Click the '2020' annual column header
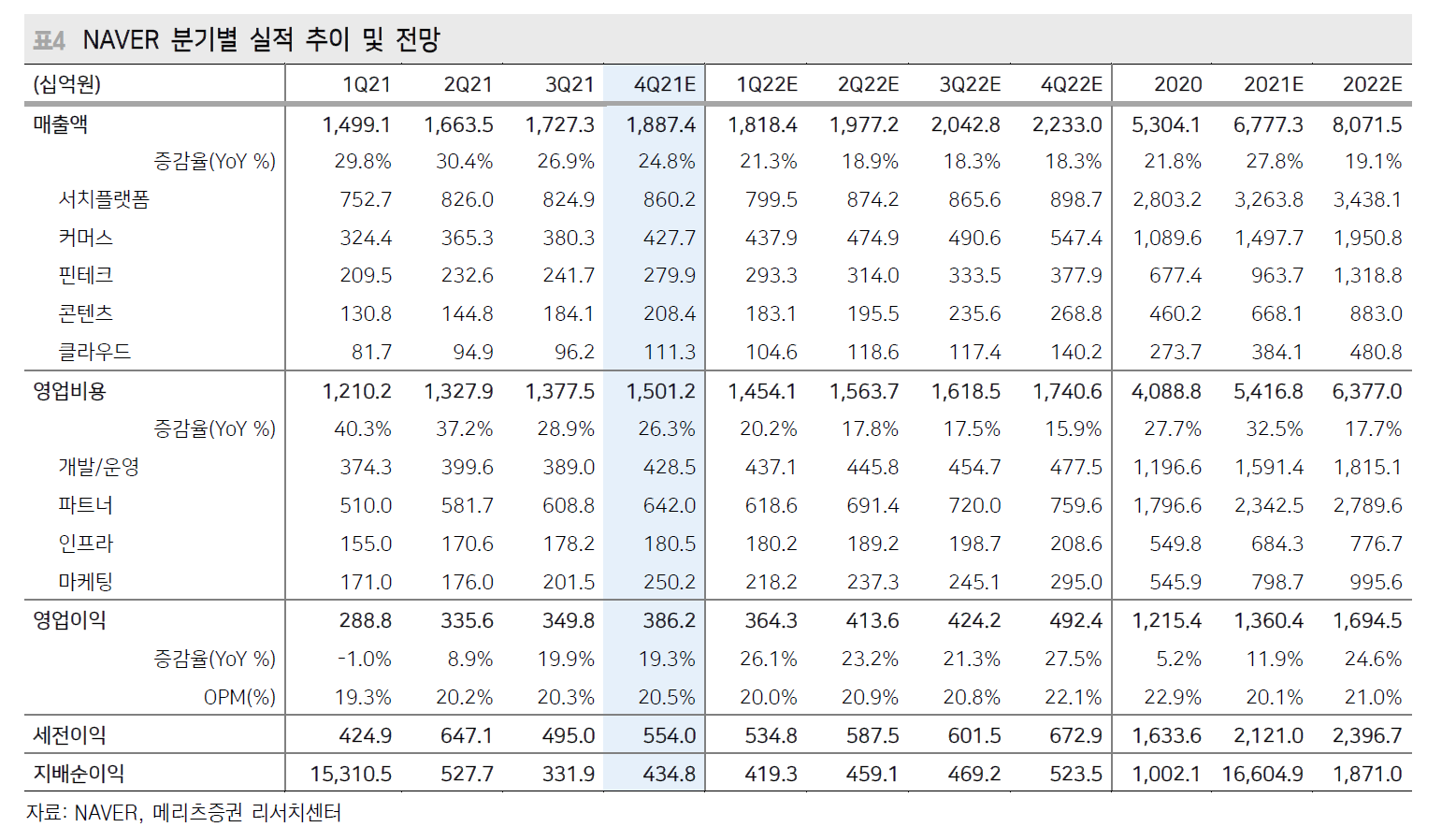The height and width of the screenshot is (827, 1456). point(1178,84)
